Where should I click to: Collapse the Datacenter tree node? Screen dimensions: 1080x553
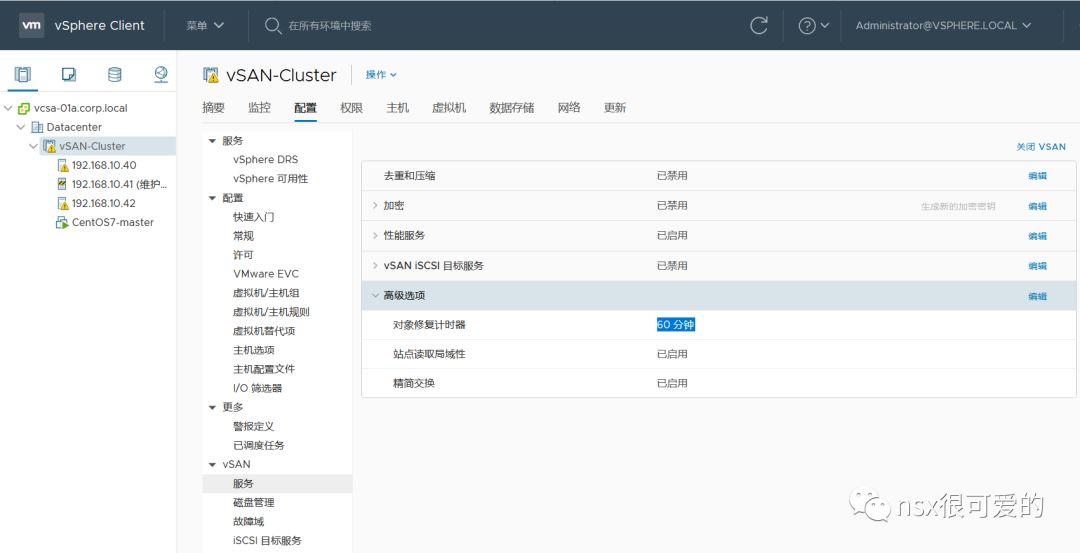[x=21, y=127]
